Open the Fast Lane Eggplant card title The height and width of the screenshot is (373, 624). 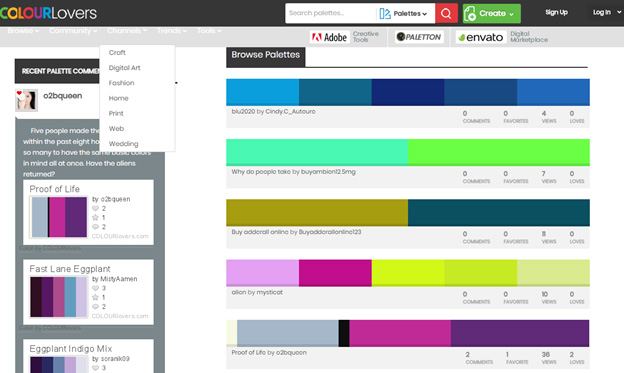click(x=70, y=269)
